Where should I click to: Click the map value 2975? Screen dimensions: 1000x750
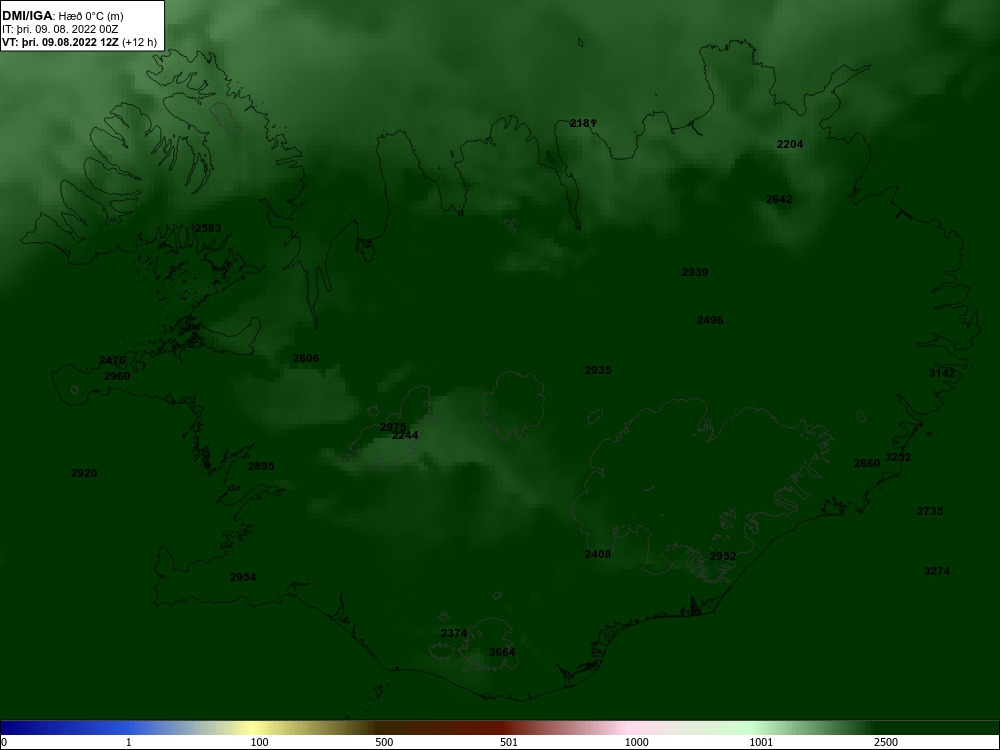click(393, 427)
